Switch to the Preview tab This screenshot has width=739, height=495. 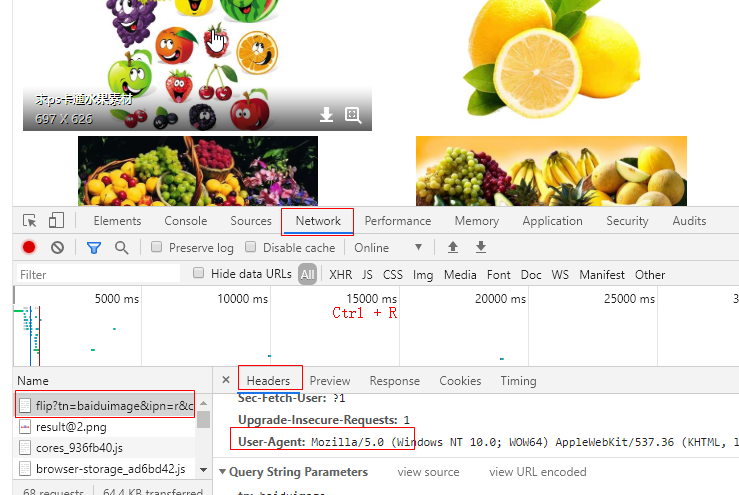pos(330,381)
